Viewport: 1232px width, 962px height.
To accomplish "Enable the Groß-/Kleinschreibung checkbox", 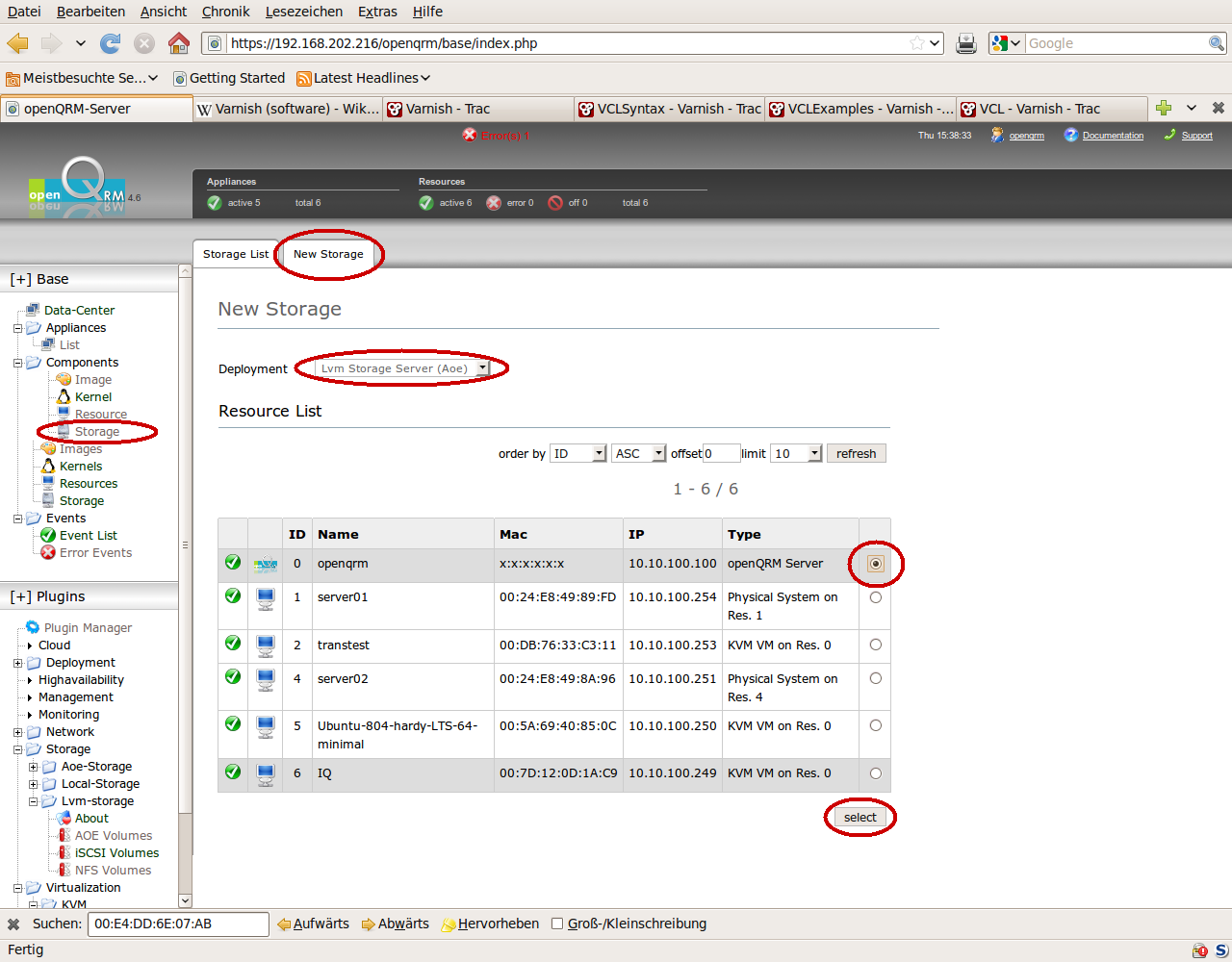I will [556, 924].
